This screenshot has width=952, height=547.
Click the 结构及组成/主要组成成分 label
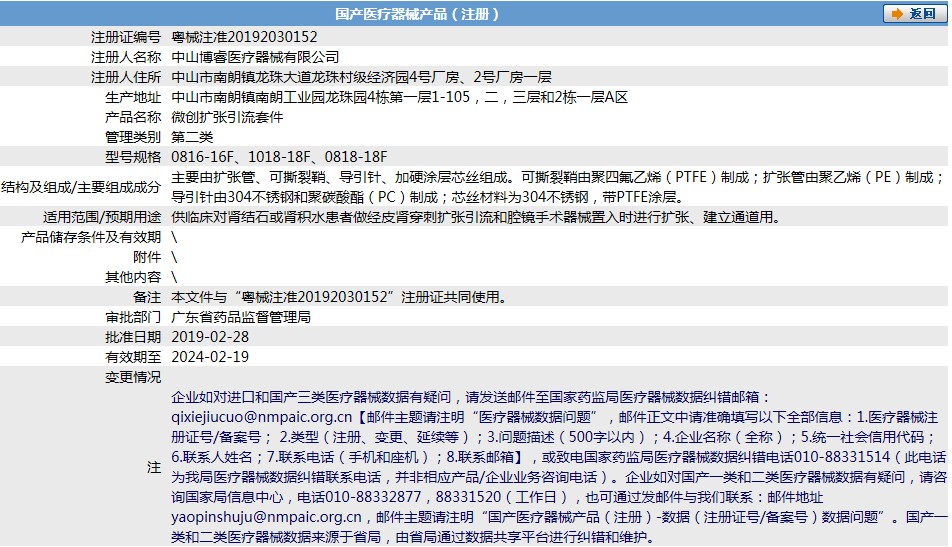point(81,187)
